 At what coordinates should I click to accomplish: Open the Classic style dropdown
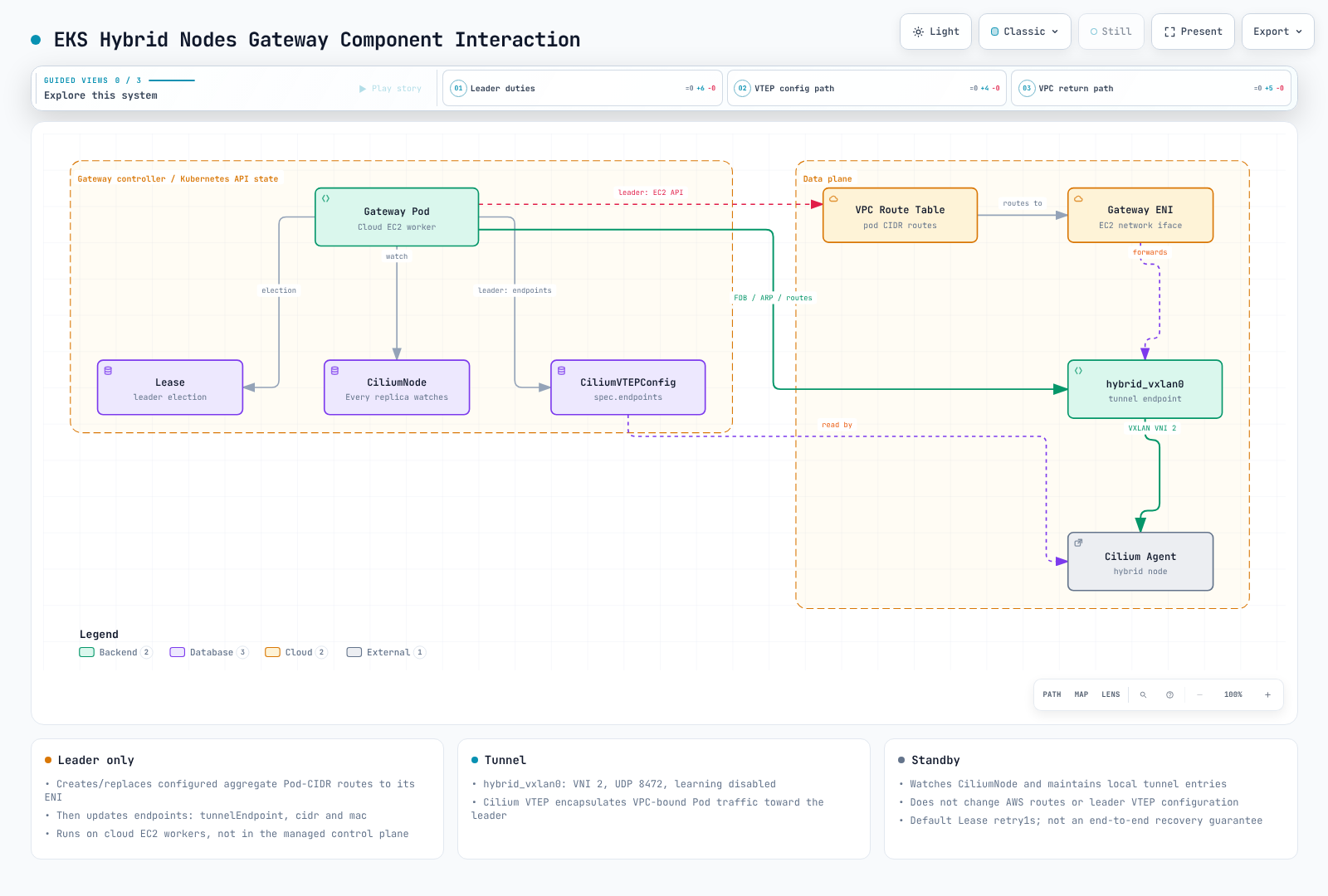[1025, 32]
